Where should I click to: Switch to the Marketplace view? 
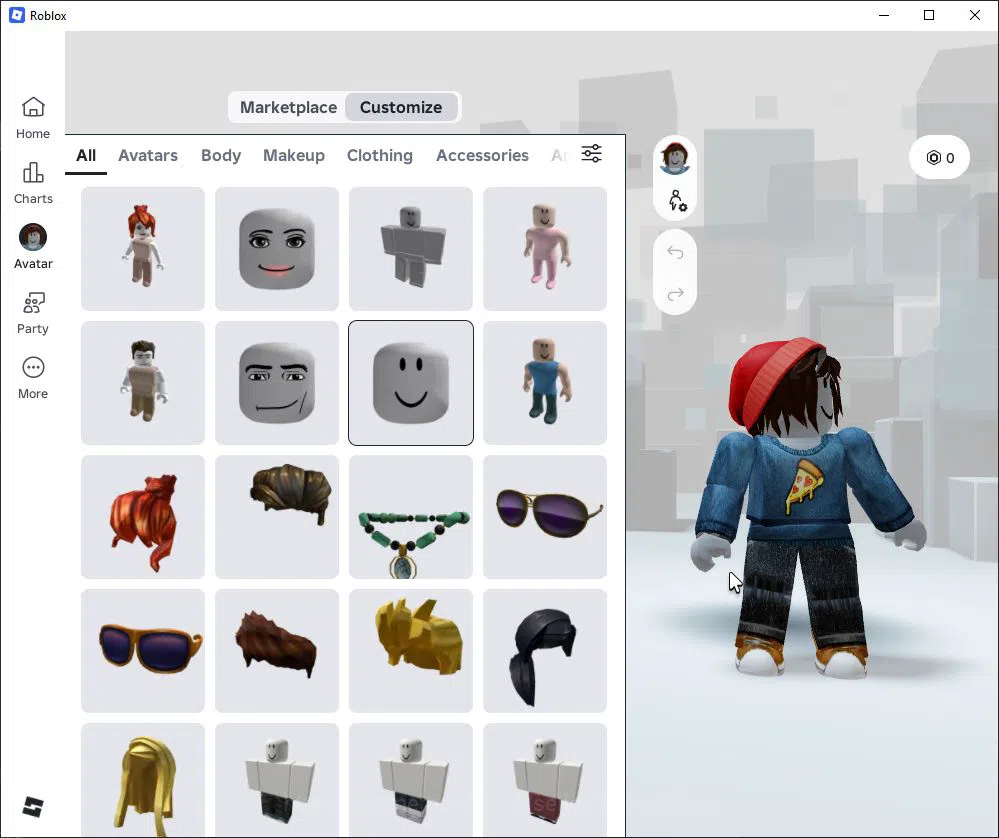(288, 107)
